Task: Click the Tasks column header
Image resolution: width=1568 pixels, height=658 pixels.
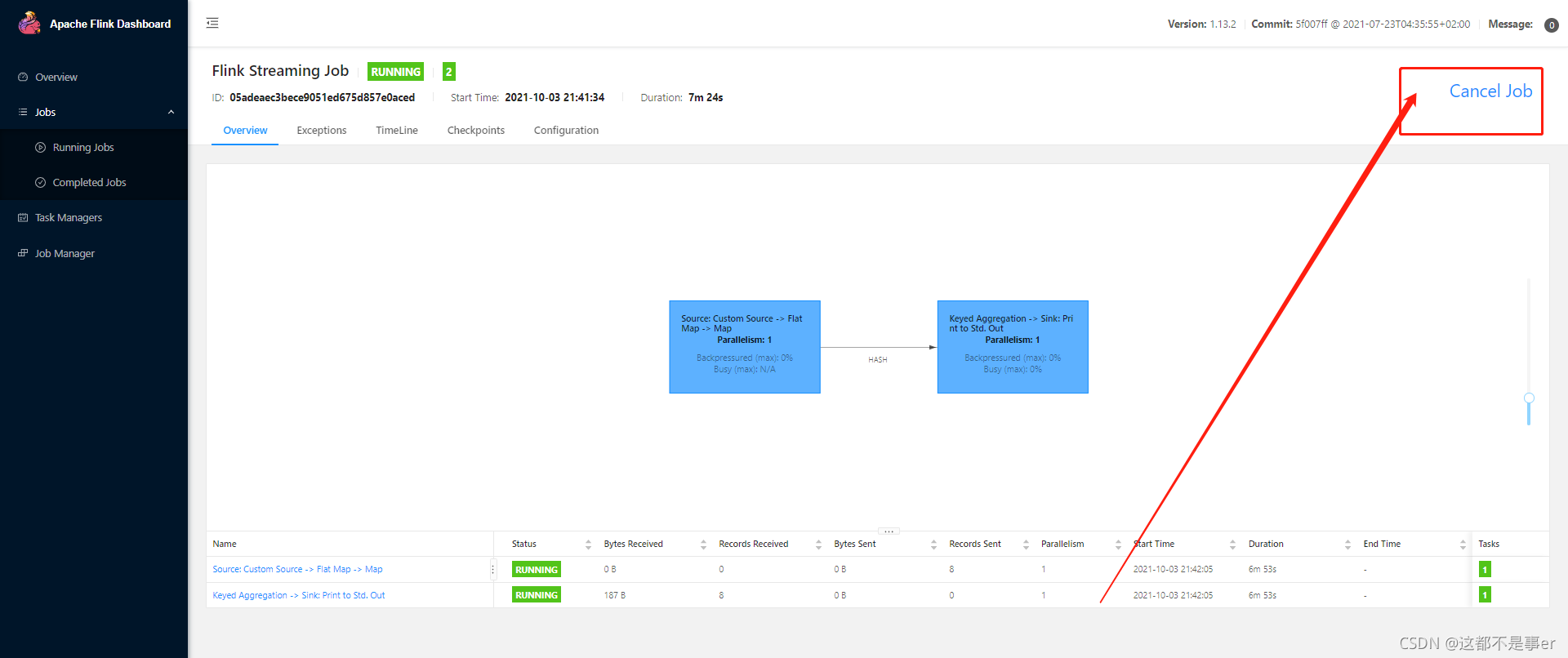Action: click(x=1489, y=544)
